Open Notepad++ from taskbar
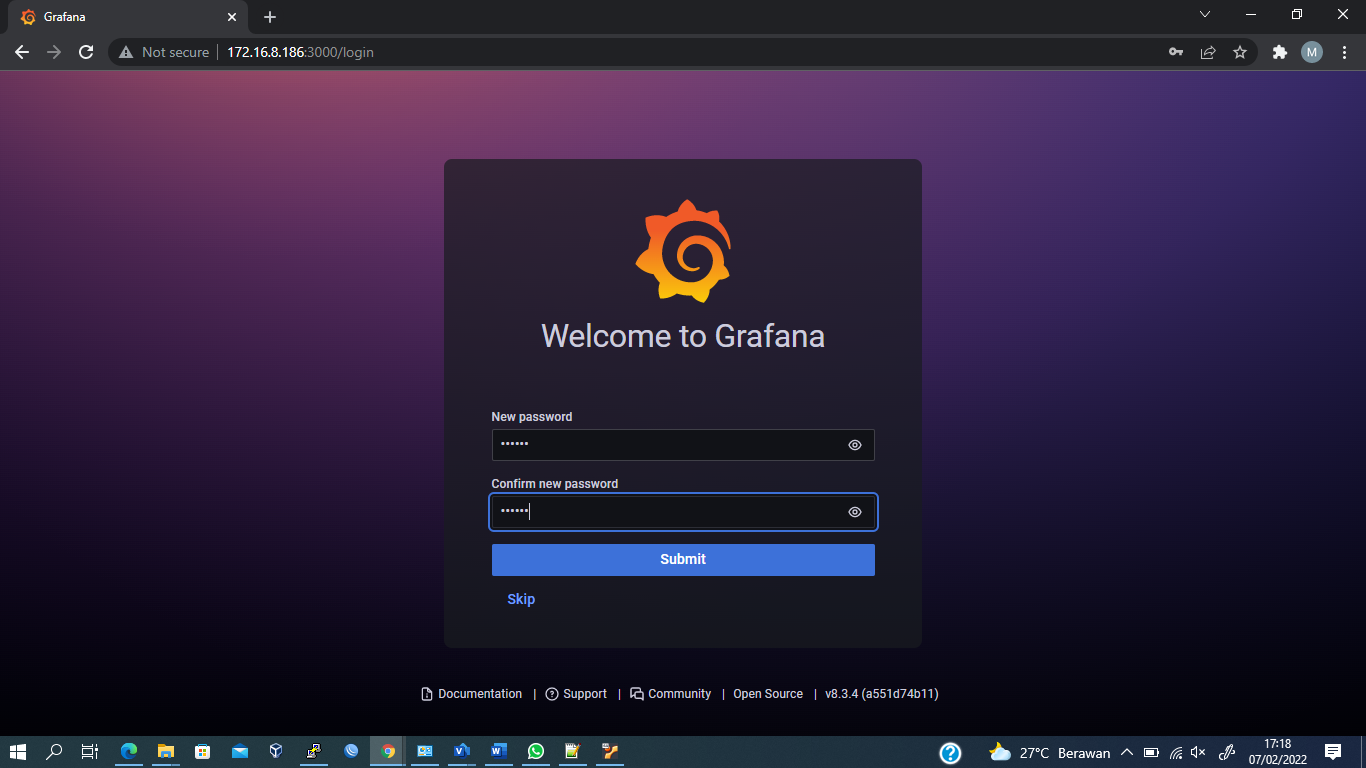 pyautogui.click(x=573, y=752)
